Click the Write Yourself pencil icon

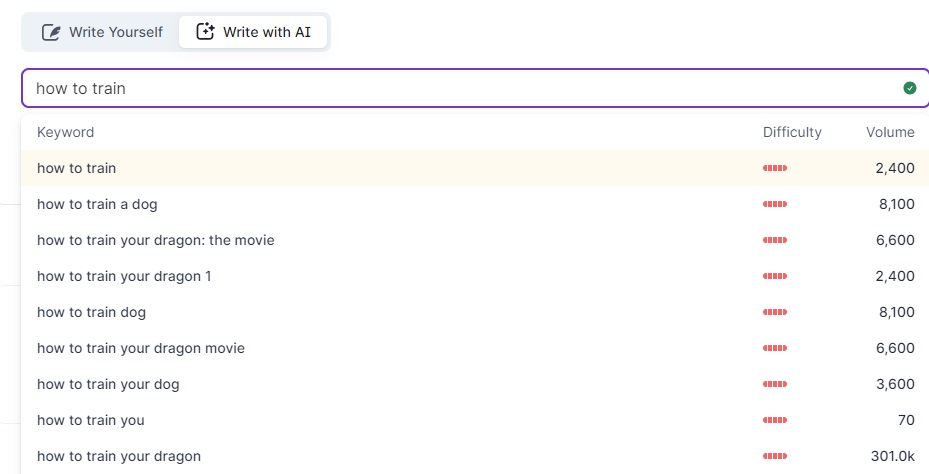[51, 32]
